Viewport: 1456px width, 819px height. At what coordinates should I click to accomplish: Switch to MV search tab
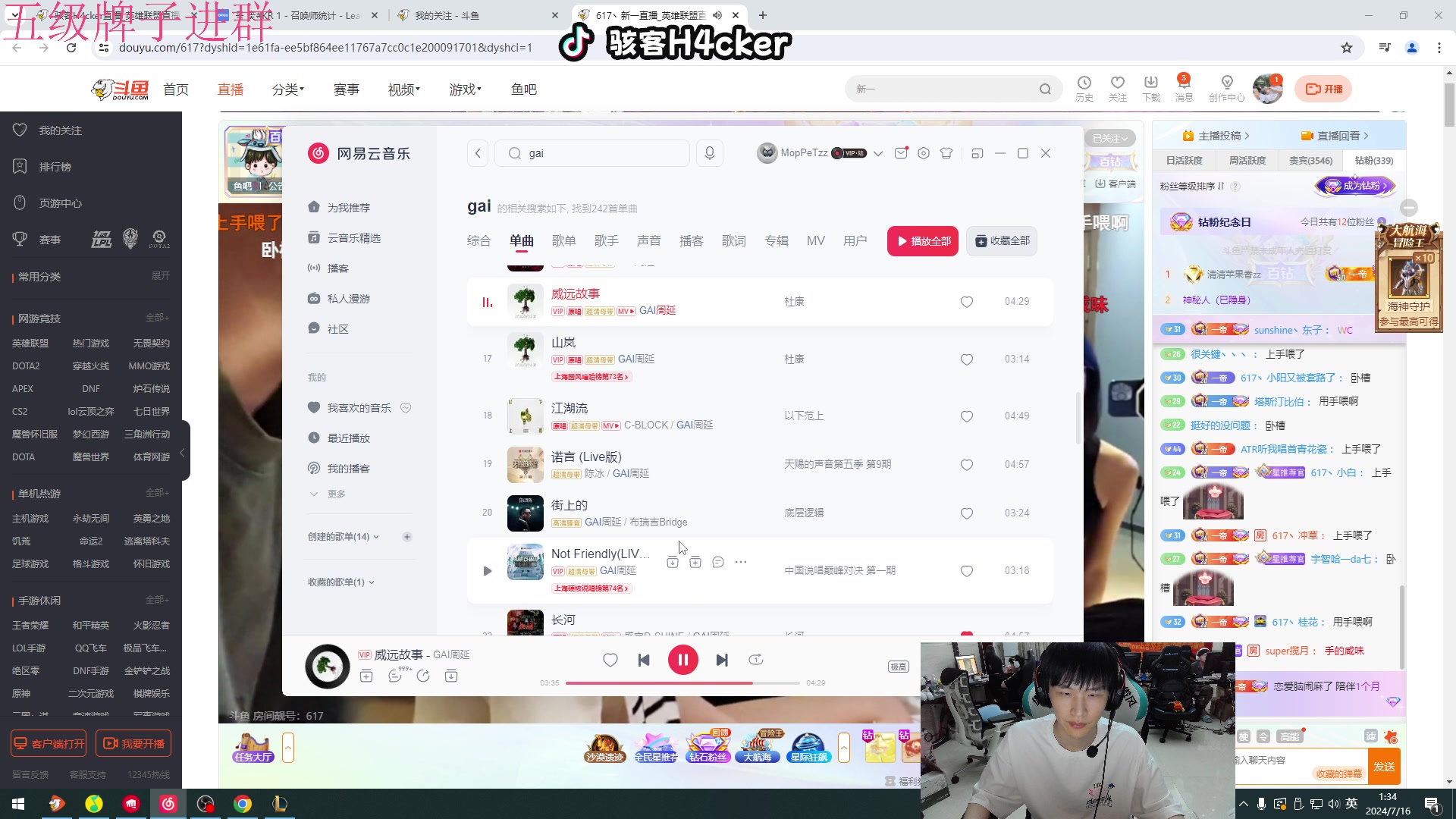point(816,241)
